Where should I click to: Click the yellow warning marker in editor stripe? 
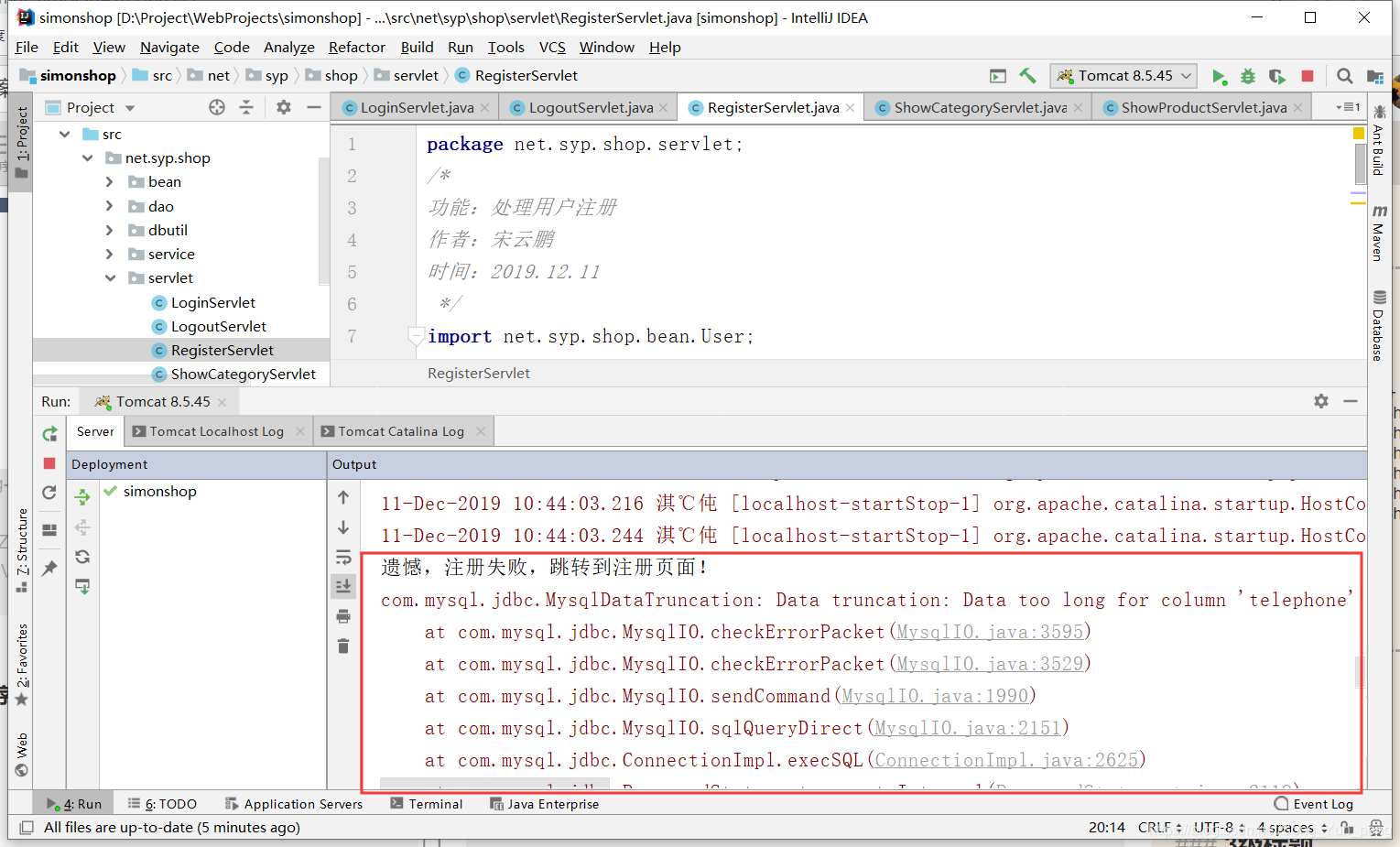point(1359,134)
